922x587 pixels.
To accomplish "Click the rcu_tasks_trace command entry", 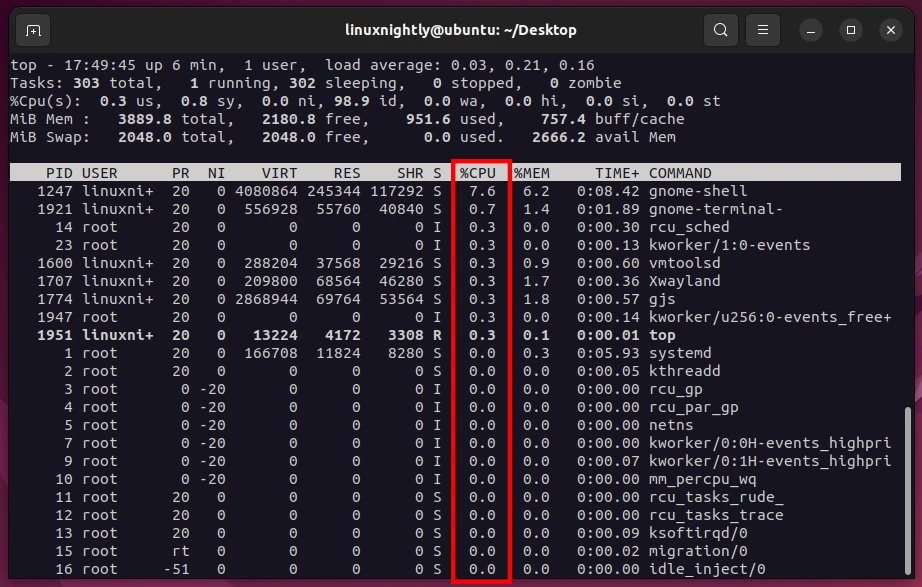I will (716, 515).
